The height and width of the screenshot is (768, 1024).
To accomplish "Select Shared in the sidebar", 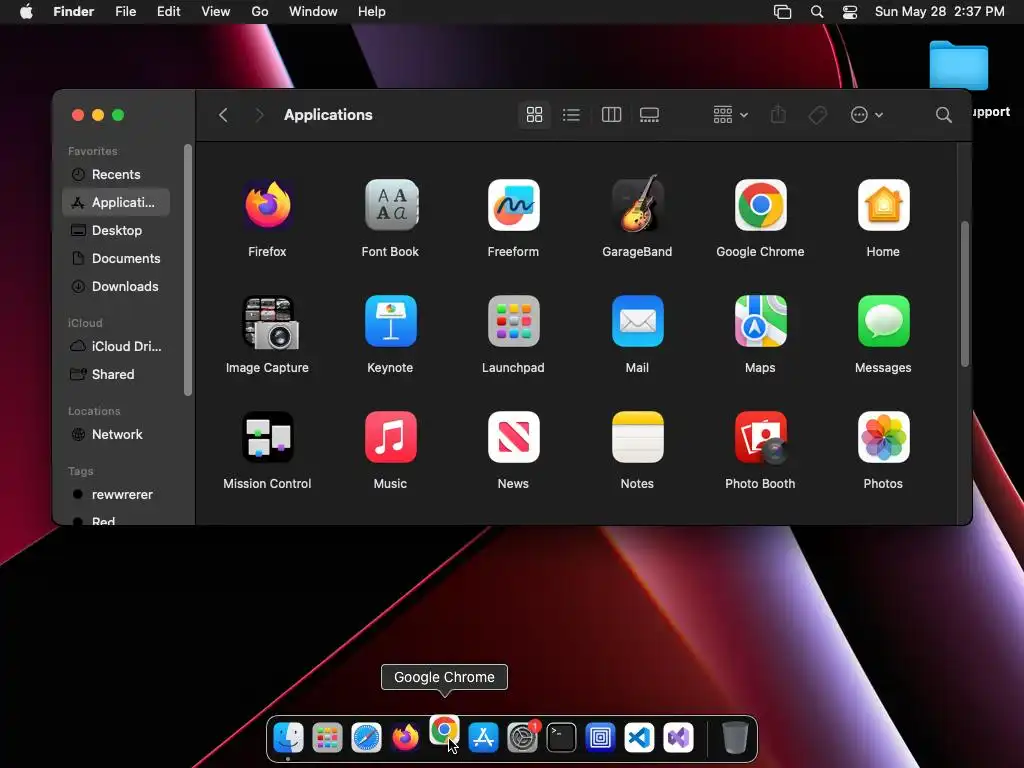I will tap(116, 374).
